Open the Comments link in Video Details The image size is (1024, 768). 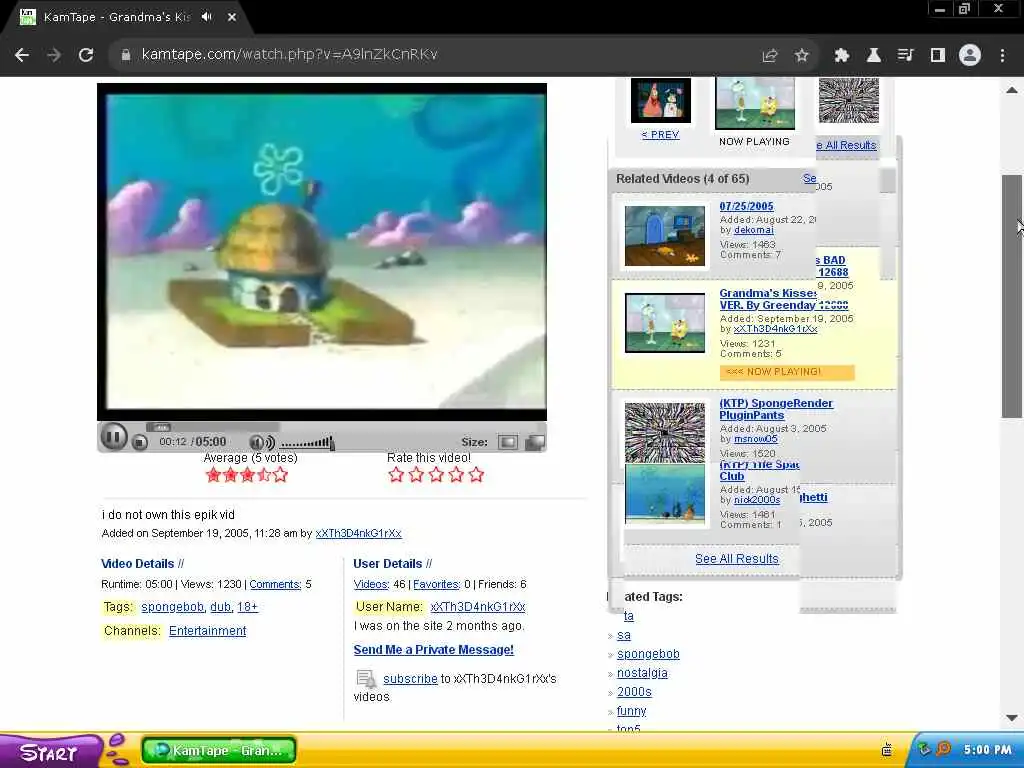(x=275, y=584)
